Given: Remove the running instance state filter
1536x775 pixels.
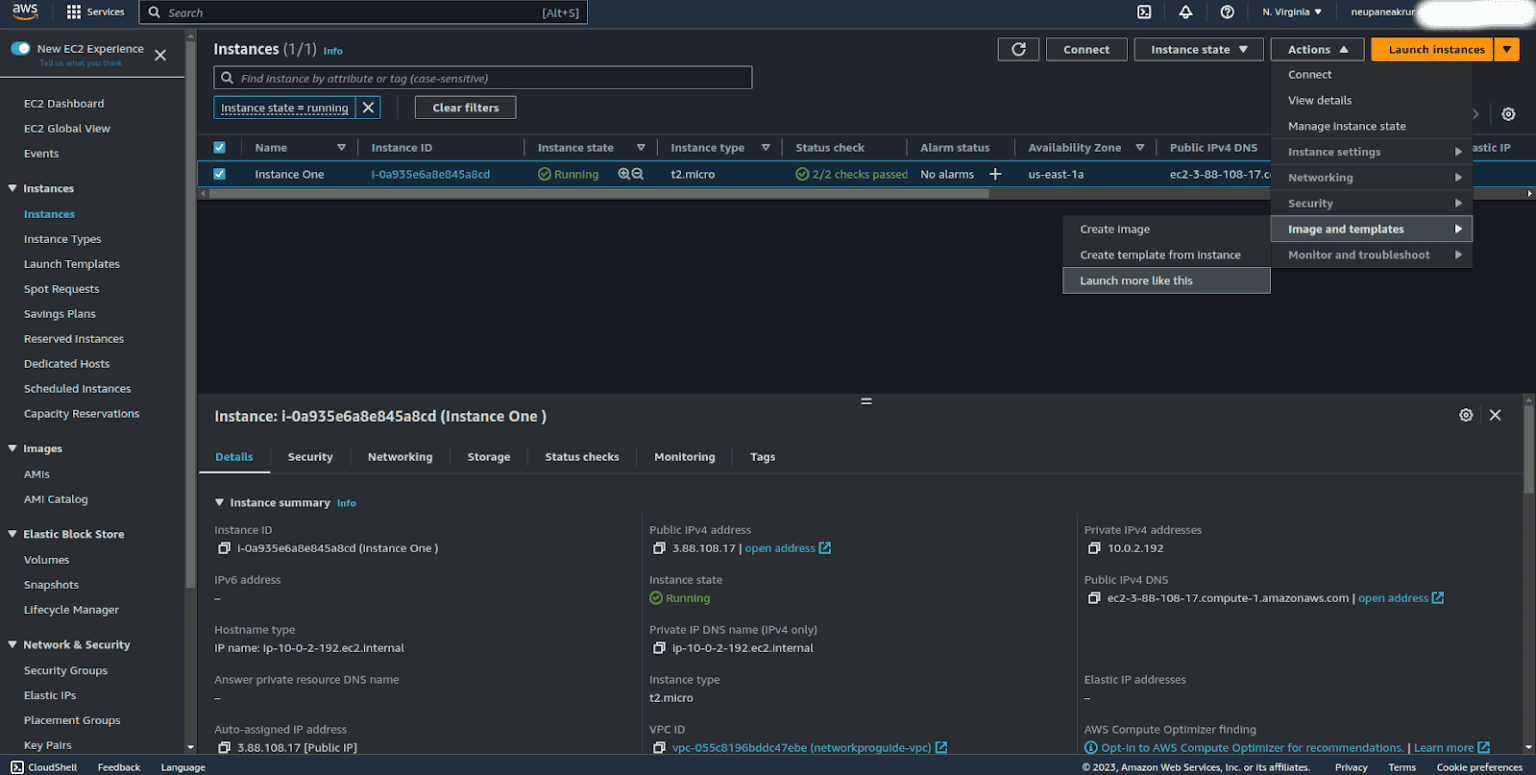Looking at the screenshot, I should (368, 108).
